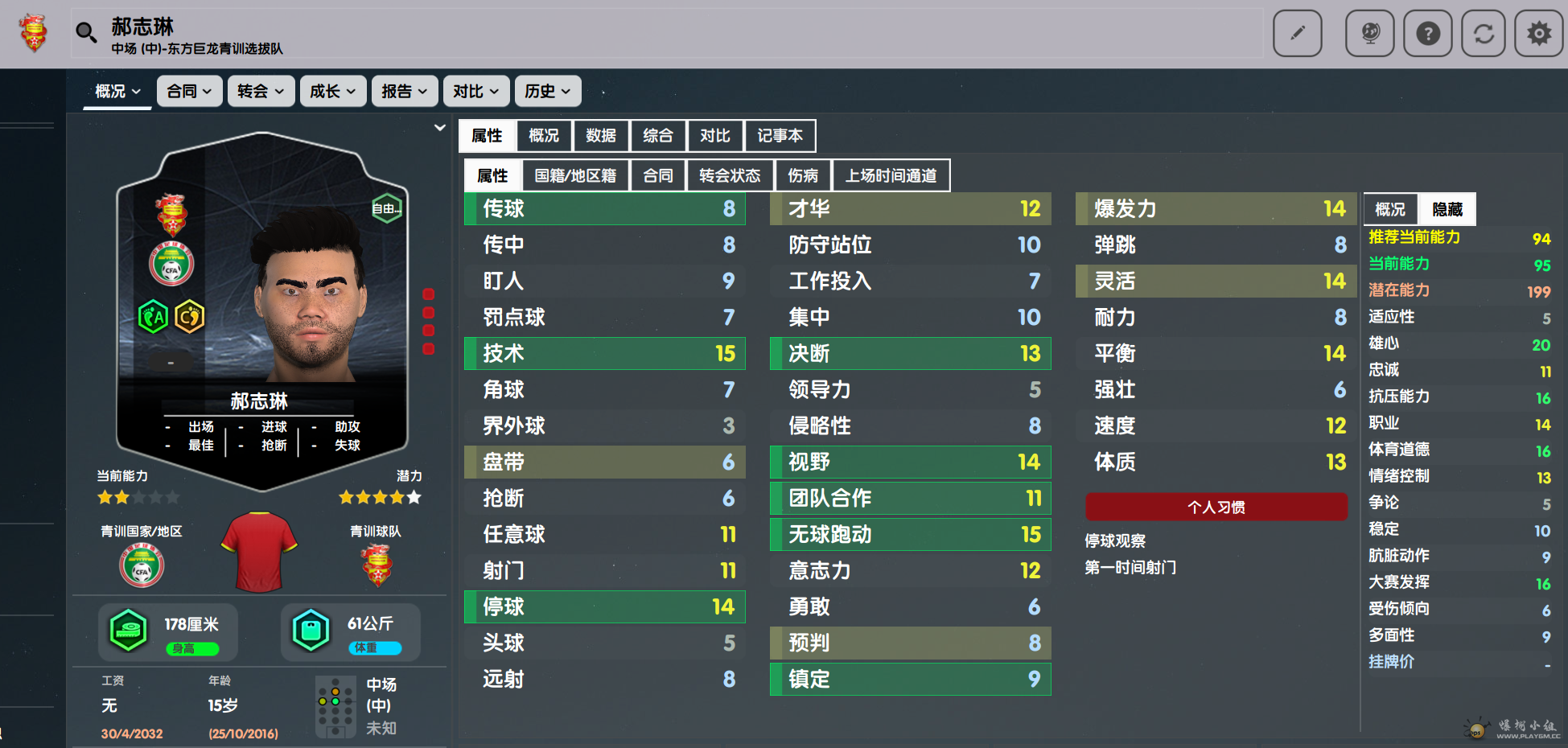
Task: Click the 挂牌价 link
Action: coord(1391,662)
